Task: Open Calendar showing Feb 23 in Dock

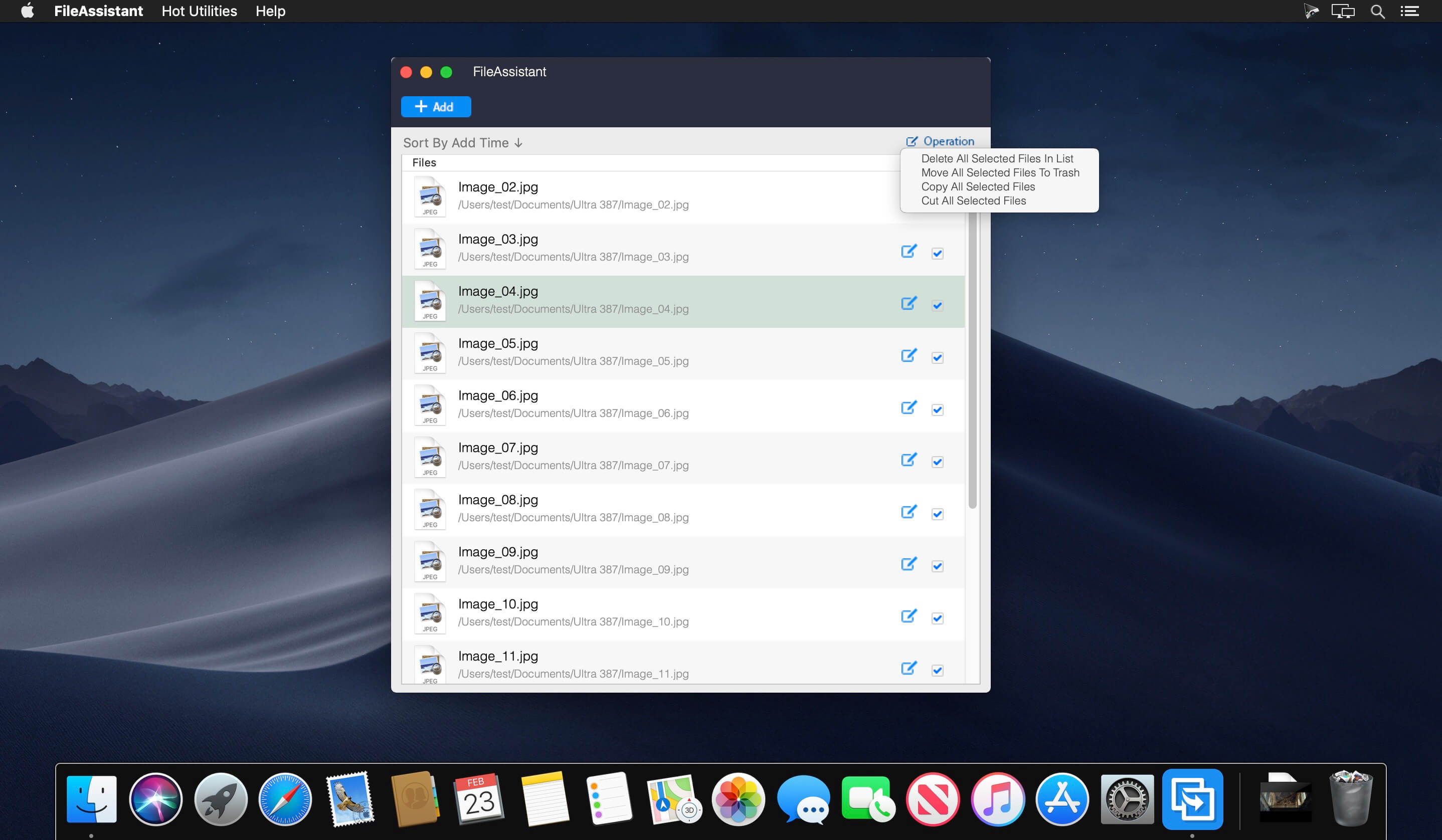Action: [479, 799]
